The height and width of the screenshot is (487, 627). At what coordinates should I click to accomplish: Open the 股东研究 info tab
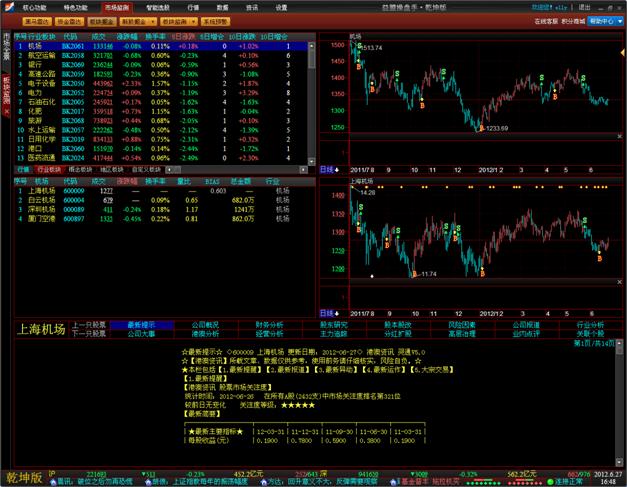[333, 325]
